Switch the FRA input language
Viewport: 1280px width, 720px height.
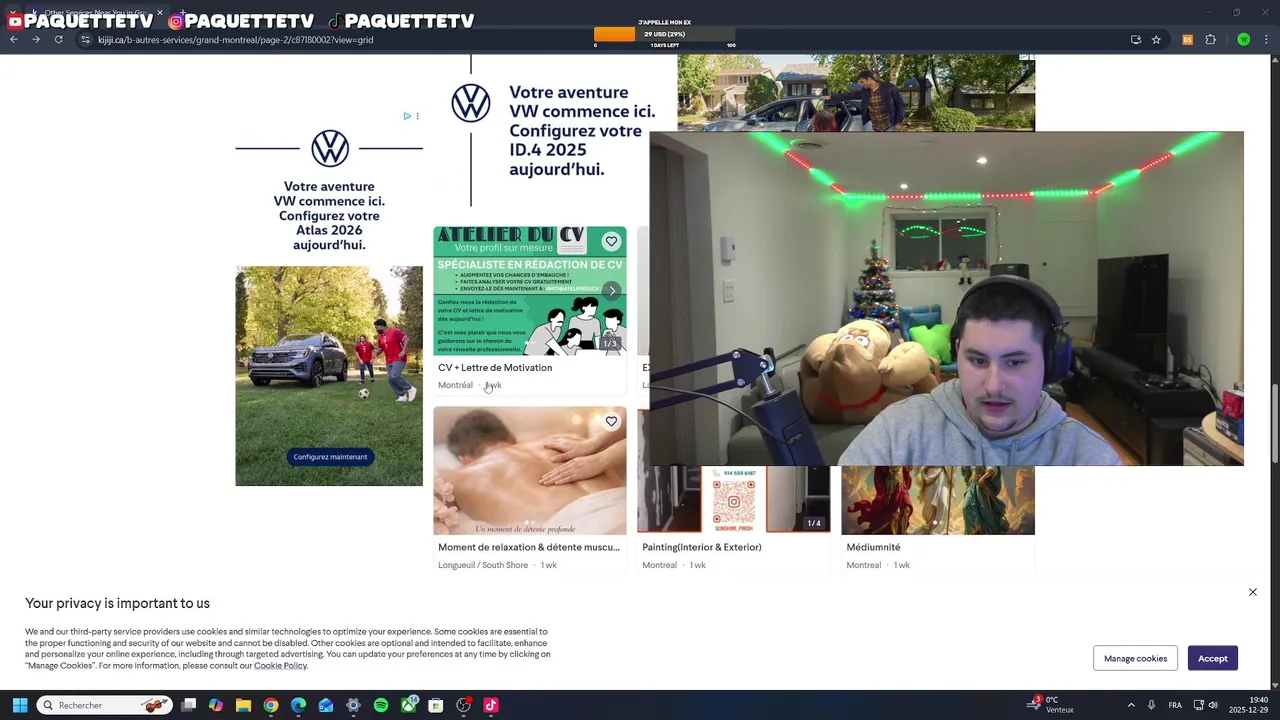(x=1175, y=705)
